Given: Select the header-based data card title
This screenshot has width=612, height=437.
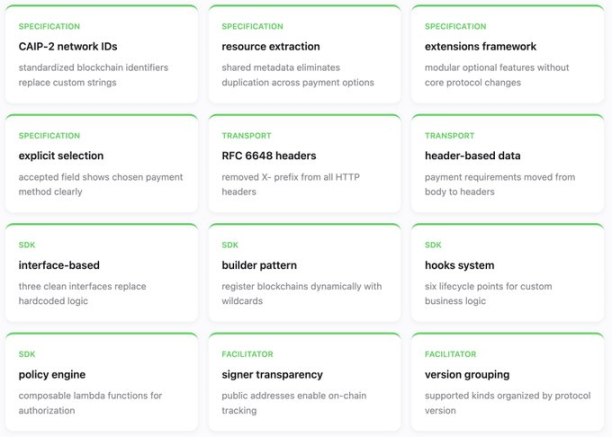Looking at the screenshot, I should coord(472,156).
